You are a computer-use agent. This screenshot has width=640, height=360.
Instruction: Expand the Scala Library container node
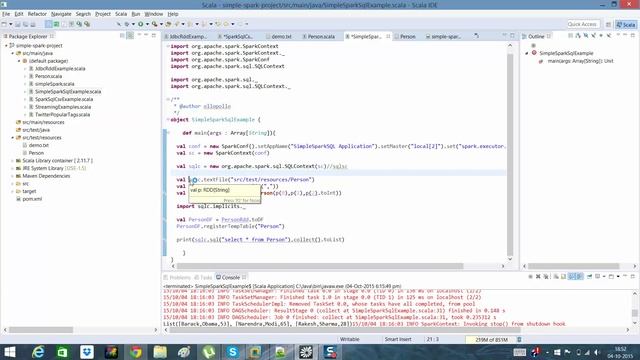tap(13, 161)
